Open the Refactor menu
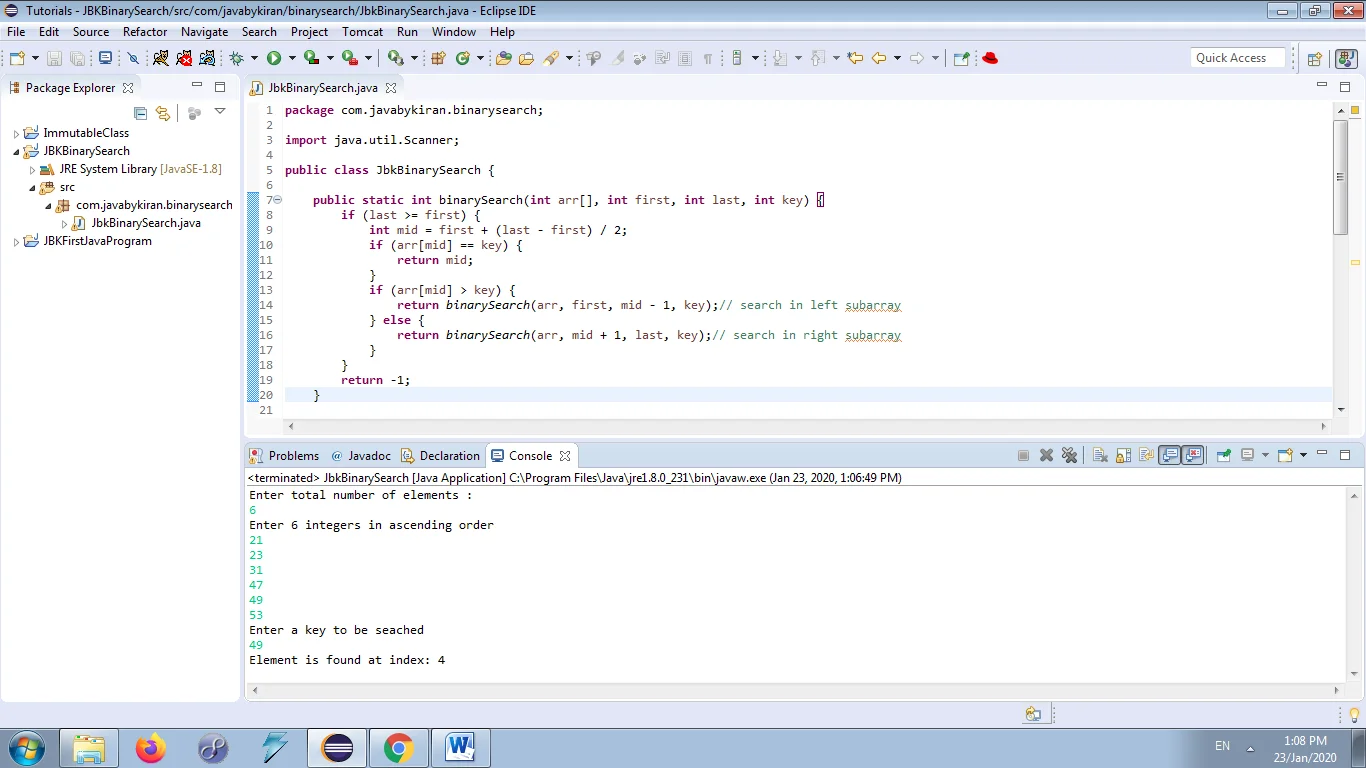Image resolution: width=1366 pixels, height=768 pixels. coord(145,31)
